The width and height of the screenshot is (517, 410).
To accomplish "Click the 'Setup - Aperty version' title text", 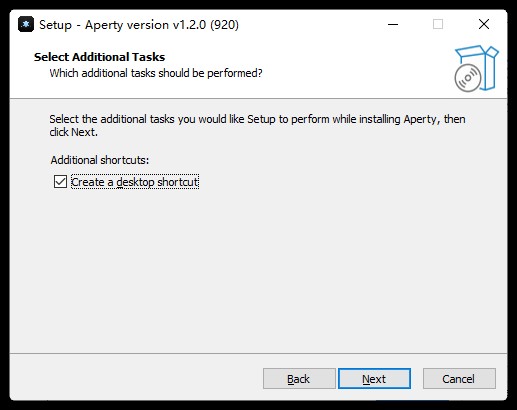I will [104, 25].
